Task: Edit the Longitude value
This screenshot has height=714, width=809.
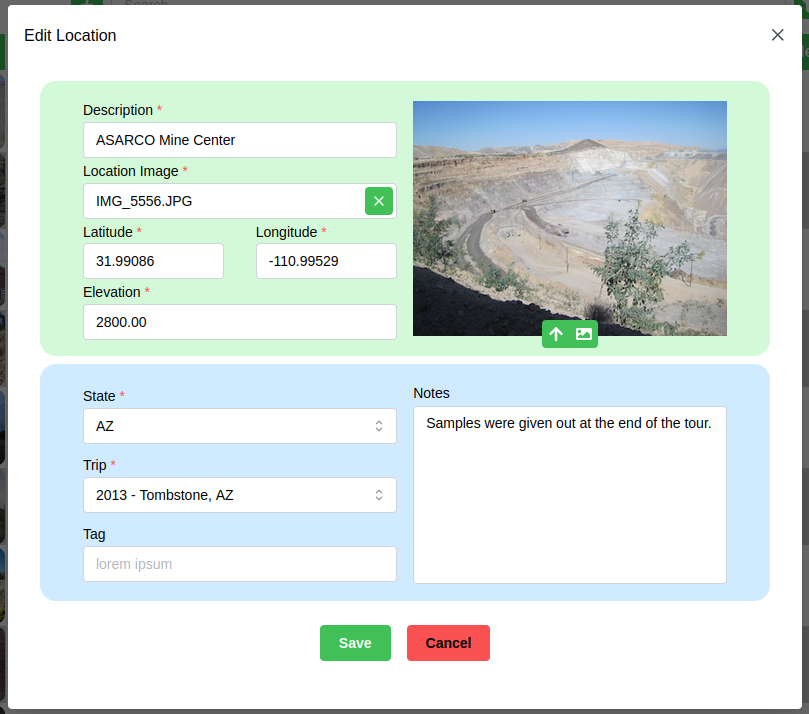Action: click(325, 261)
